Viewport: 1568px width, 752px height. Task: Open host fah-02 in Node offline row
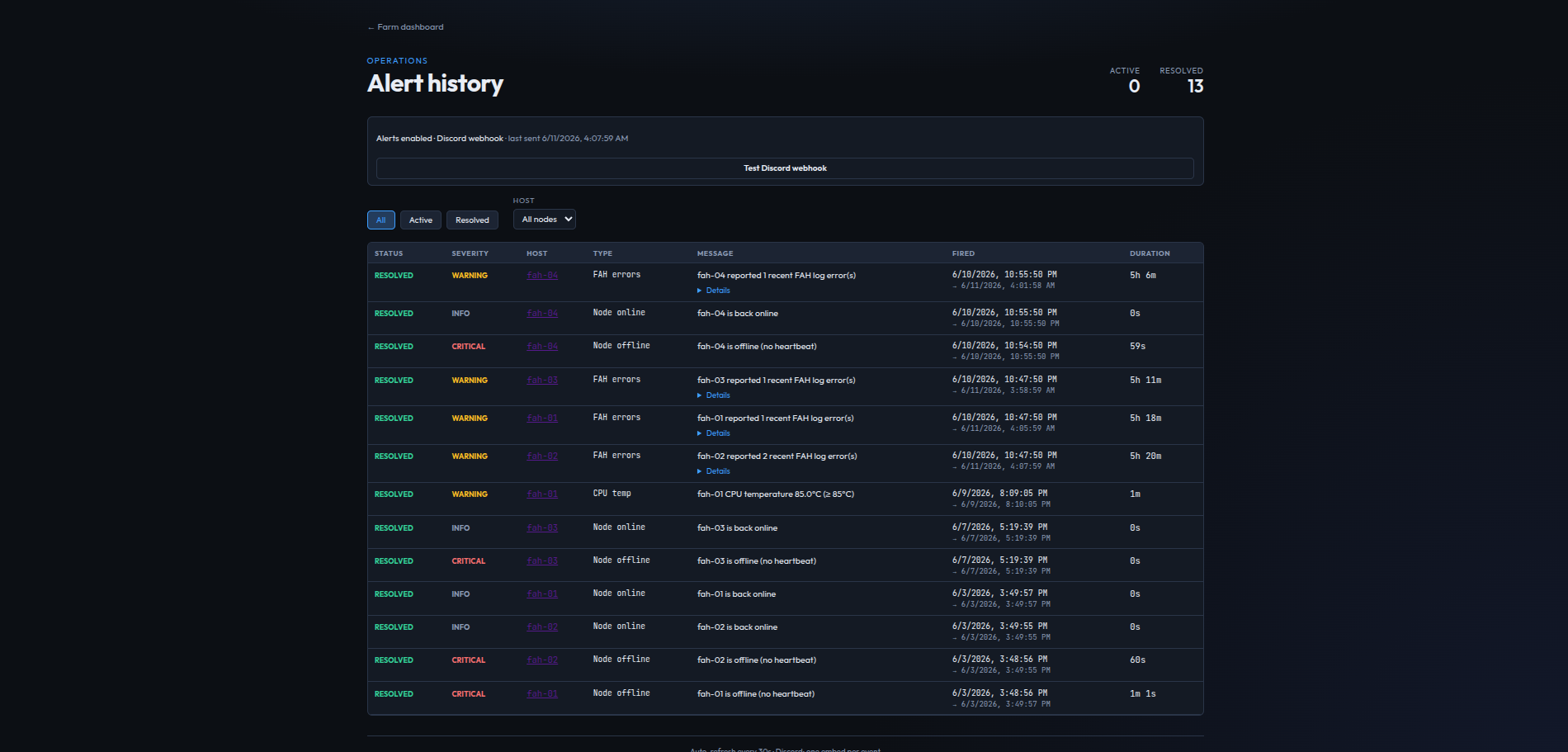pos(542,660)
